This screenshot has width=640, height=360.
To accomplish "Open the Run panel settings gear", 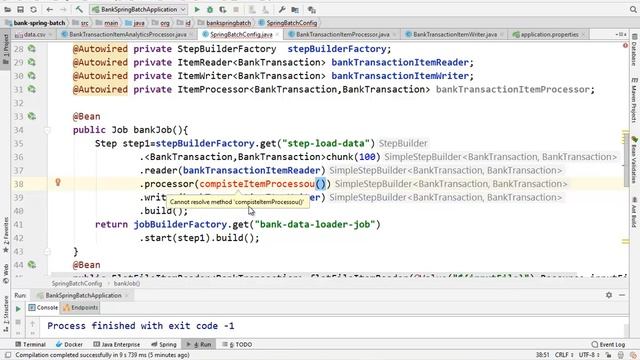I will [x=609, y=295].
